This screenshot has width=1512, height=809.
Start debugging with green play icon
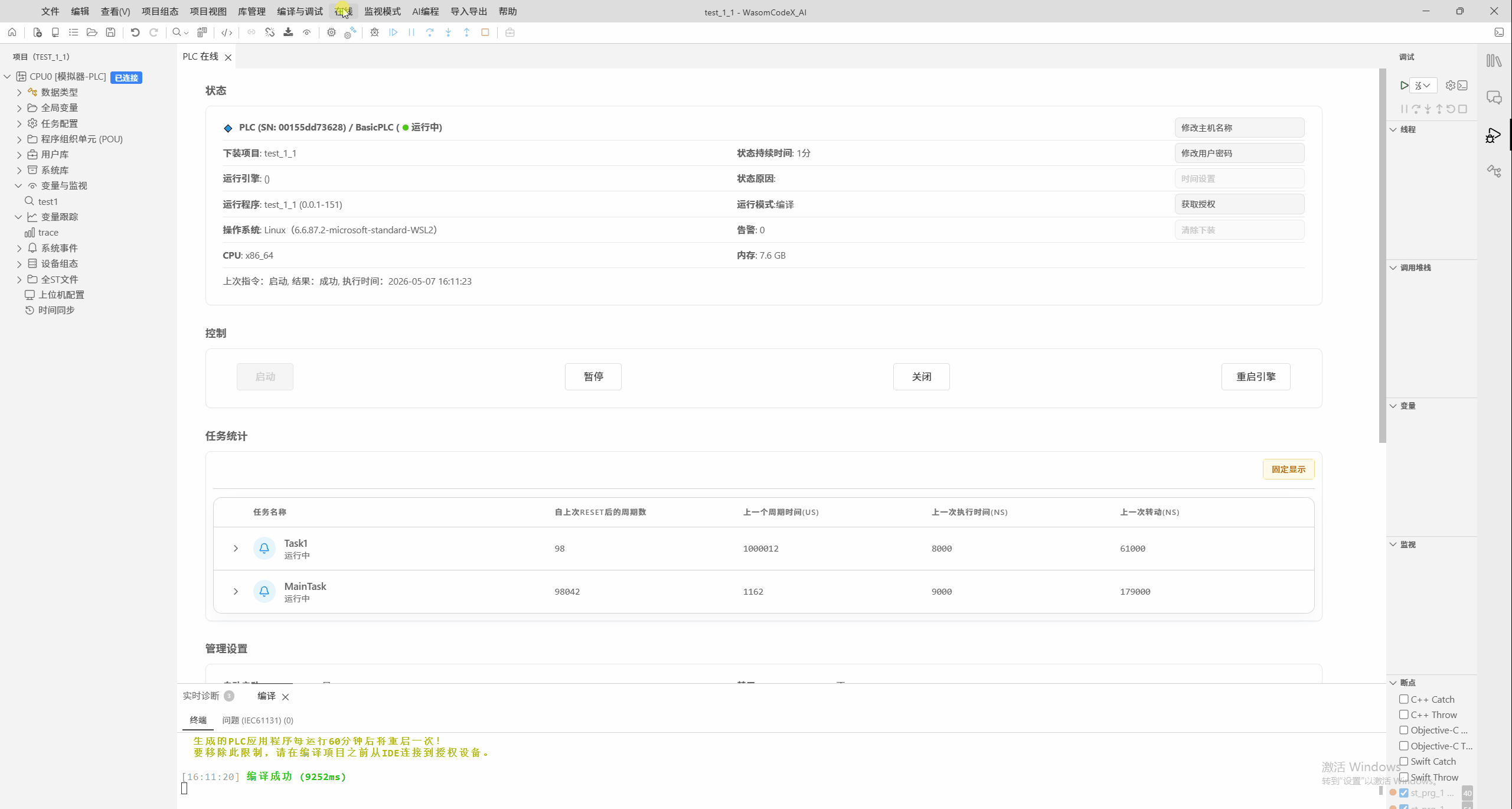[x=1404, y=86]
